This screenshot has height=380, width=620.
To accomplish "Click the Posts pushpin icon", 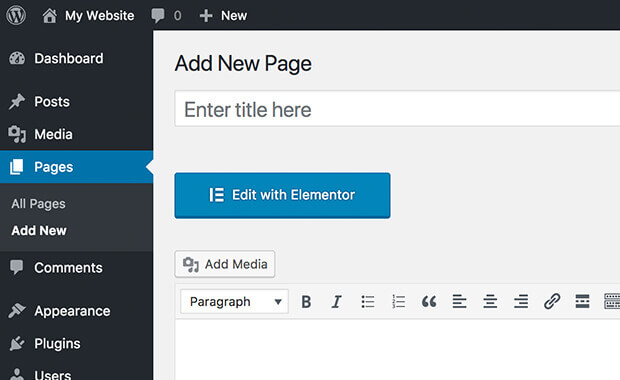I will 17,102.
